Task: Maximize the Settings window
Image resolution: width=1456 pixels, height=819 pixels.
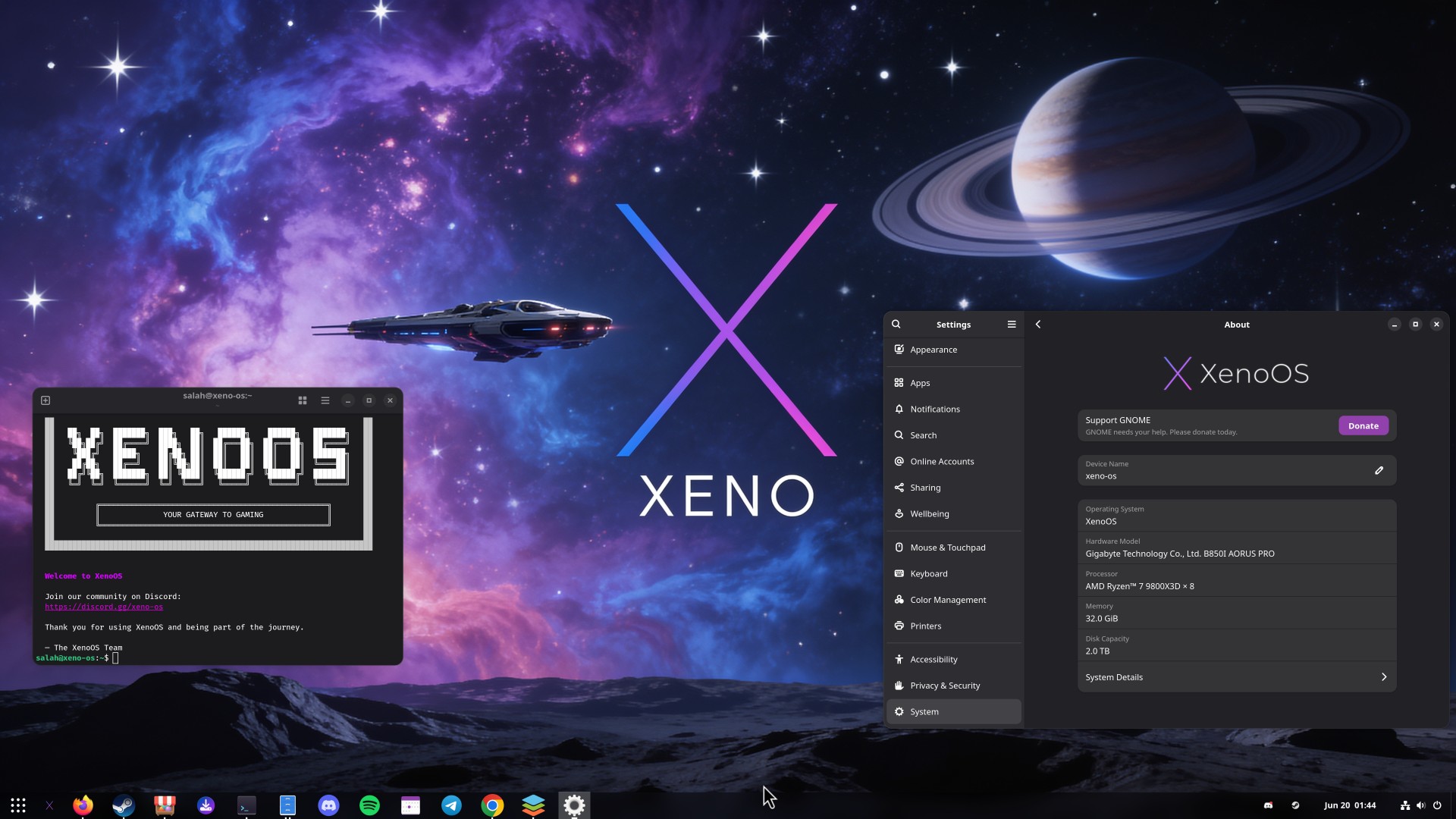Action: pyautogui.click(x=1415, y=324)
